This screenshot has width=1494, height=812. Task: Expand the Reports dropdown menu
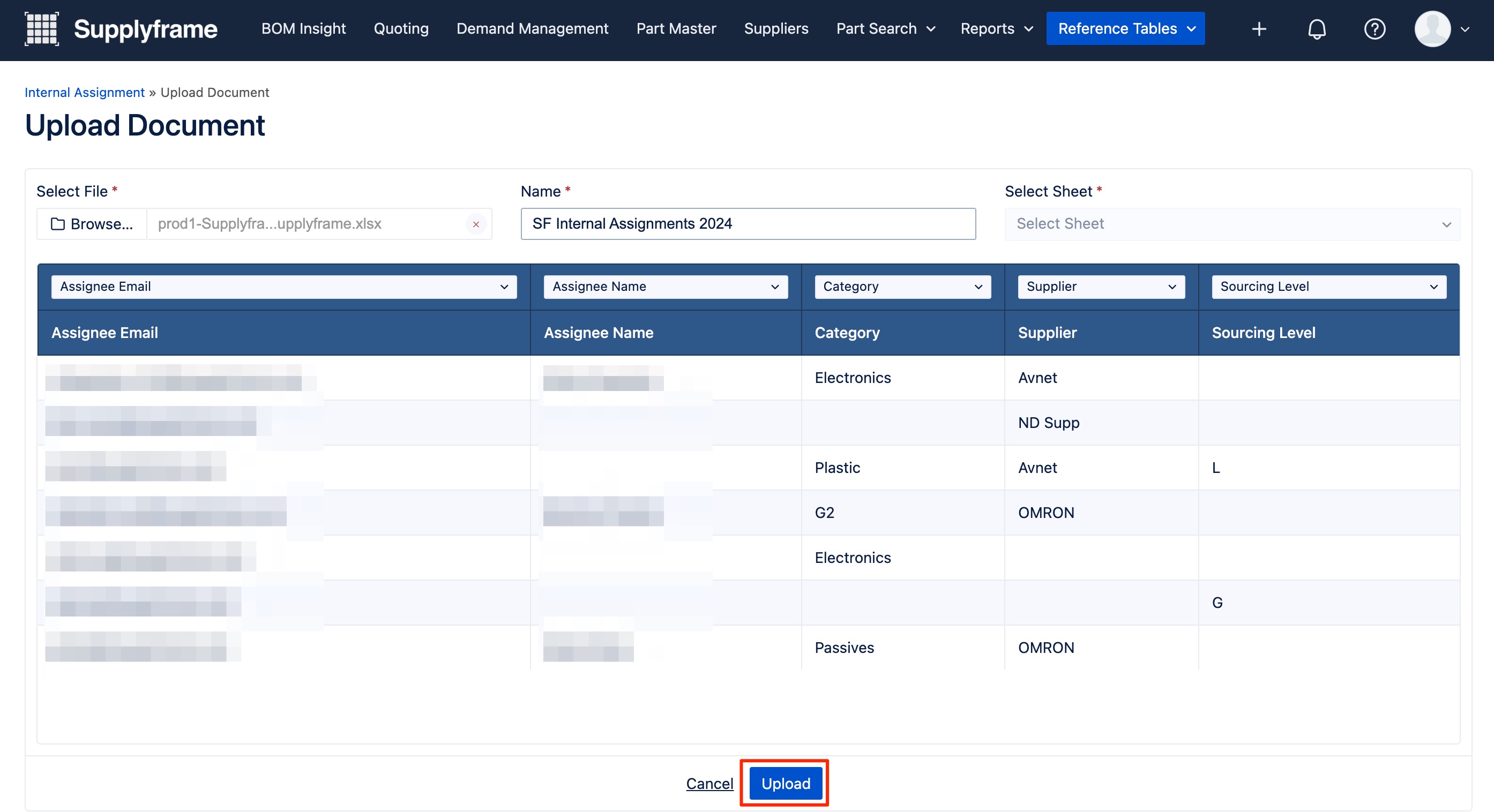click(x=996, y=28)
